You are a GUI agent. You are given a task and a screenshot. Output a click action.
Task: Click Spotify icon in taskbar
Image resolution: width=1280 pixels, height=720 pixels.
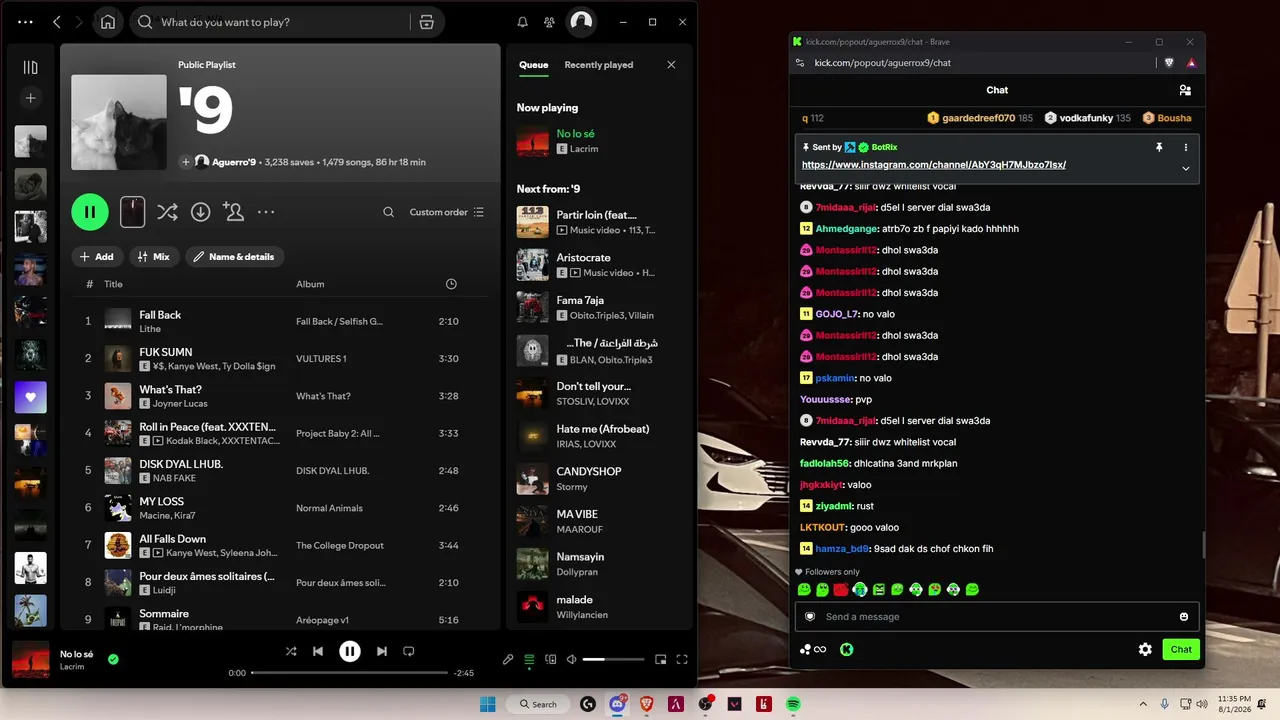pyautogui.click(x=793, y=704)
